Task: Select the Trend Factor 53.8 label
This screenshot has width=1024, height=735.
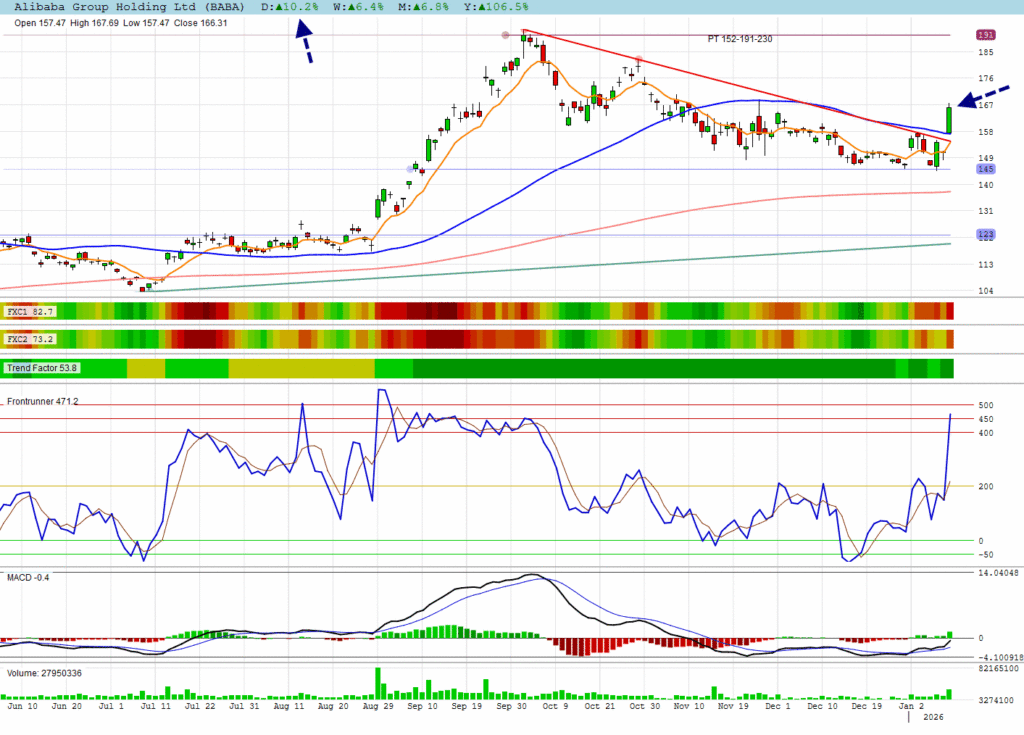Action: coord(43,368)
